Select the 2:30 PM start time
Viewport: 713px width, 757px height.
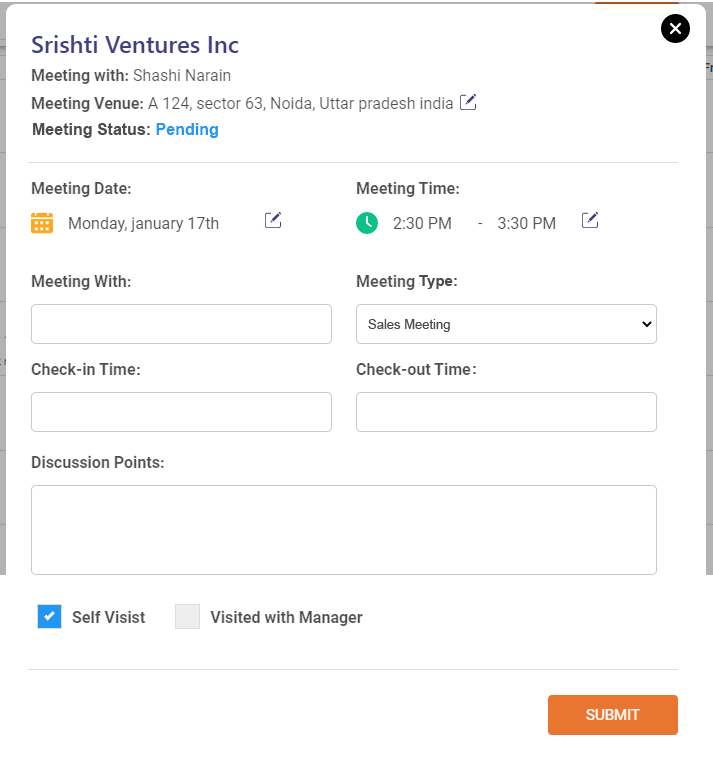[x=422, y=223]
